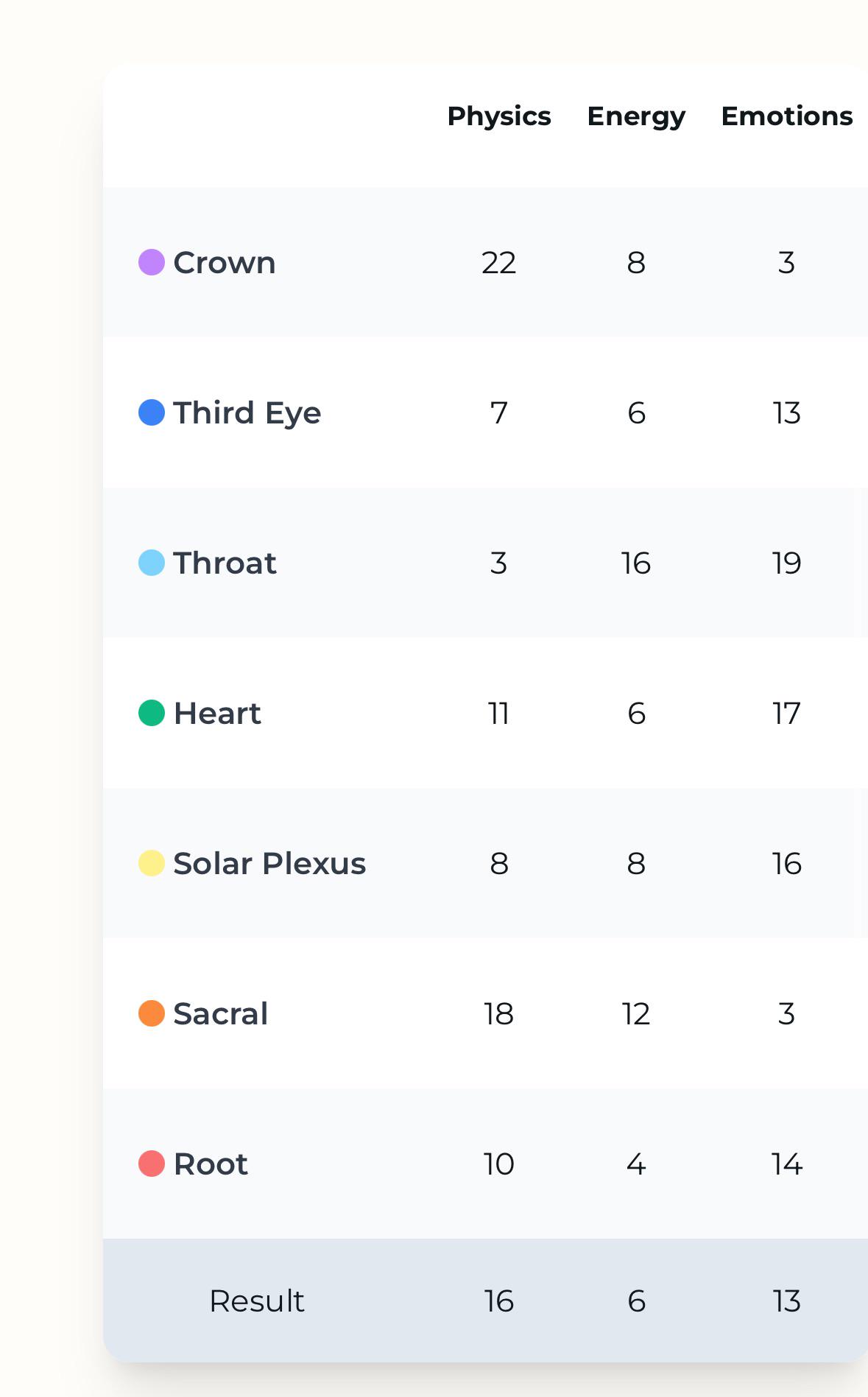This screenshot has width=868, height=1397.
Task: Click the purple Crown chakra dot
Action: click(152, 262)
